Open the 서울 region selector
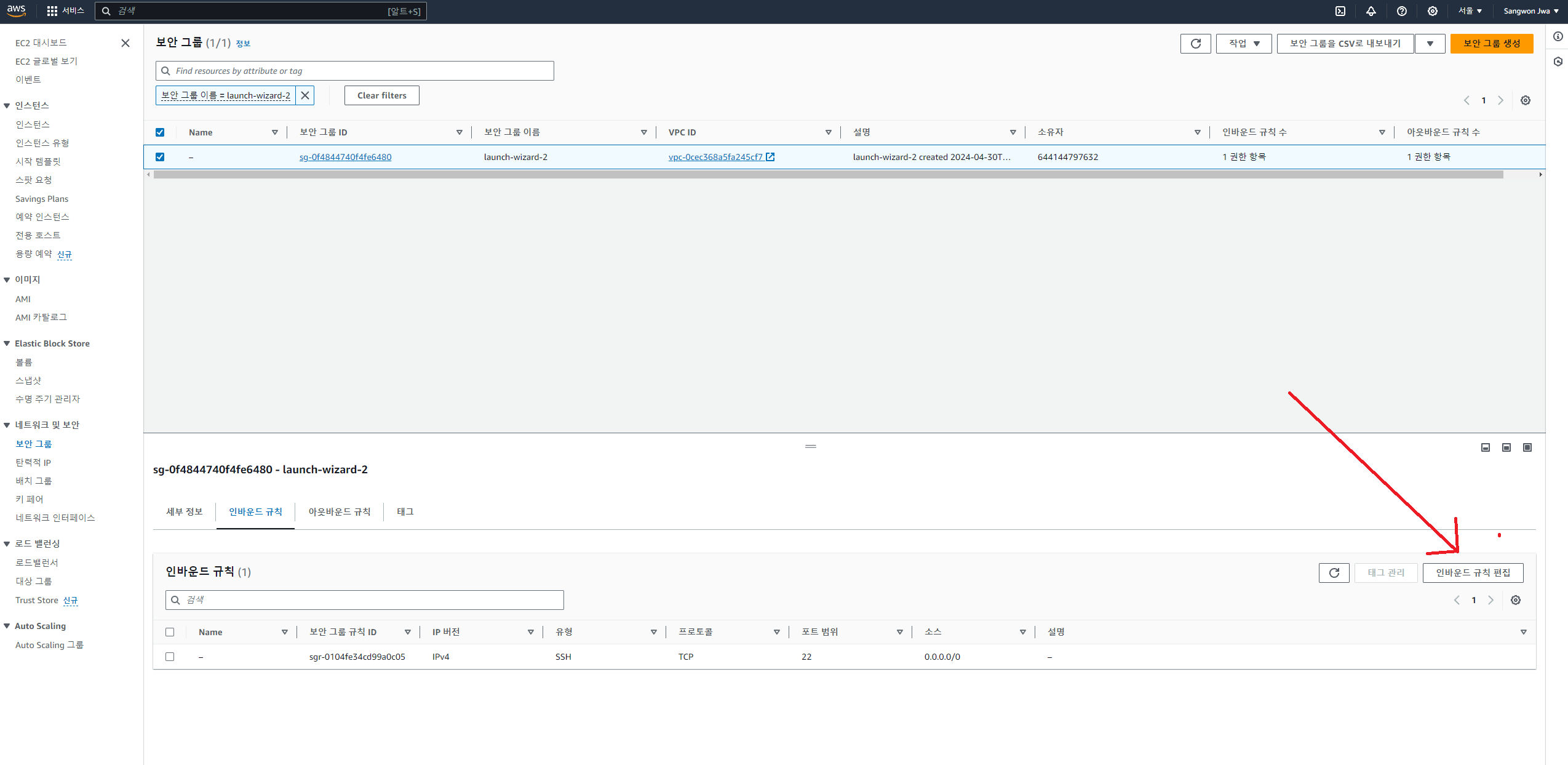Image resolution: width=1568 pixels, height=765 pixels. (1470, 11)
